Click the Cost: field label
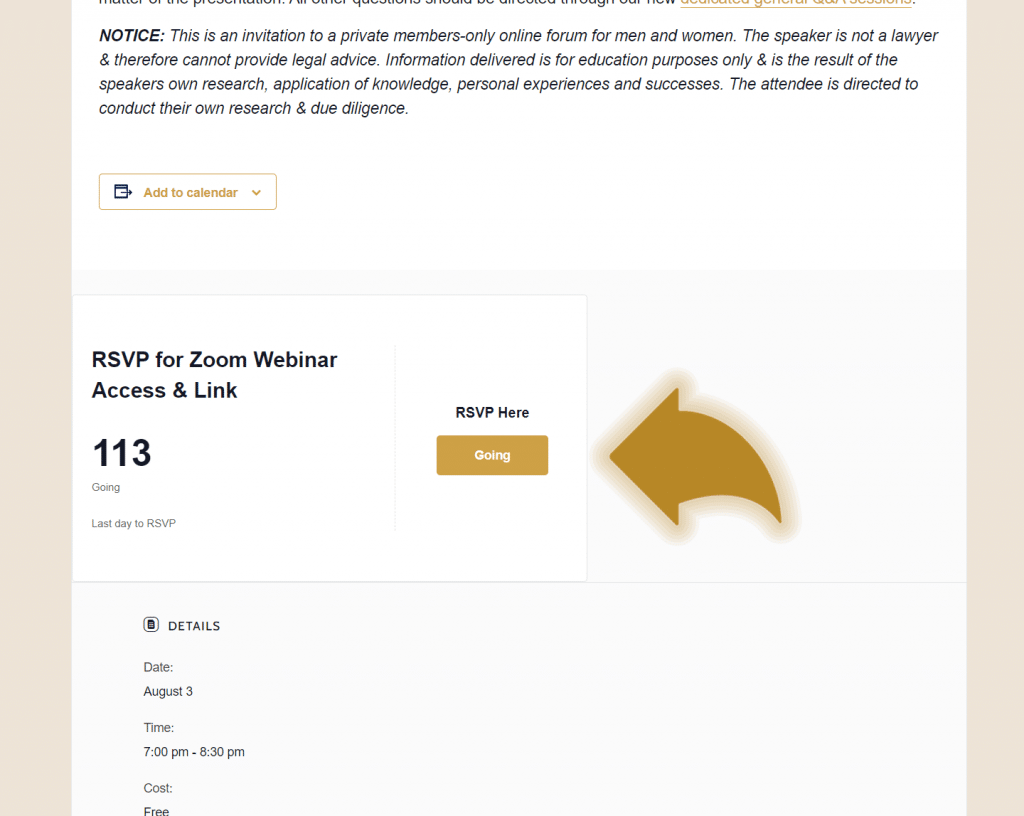 (158, 788)
